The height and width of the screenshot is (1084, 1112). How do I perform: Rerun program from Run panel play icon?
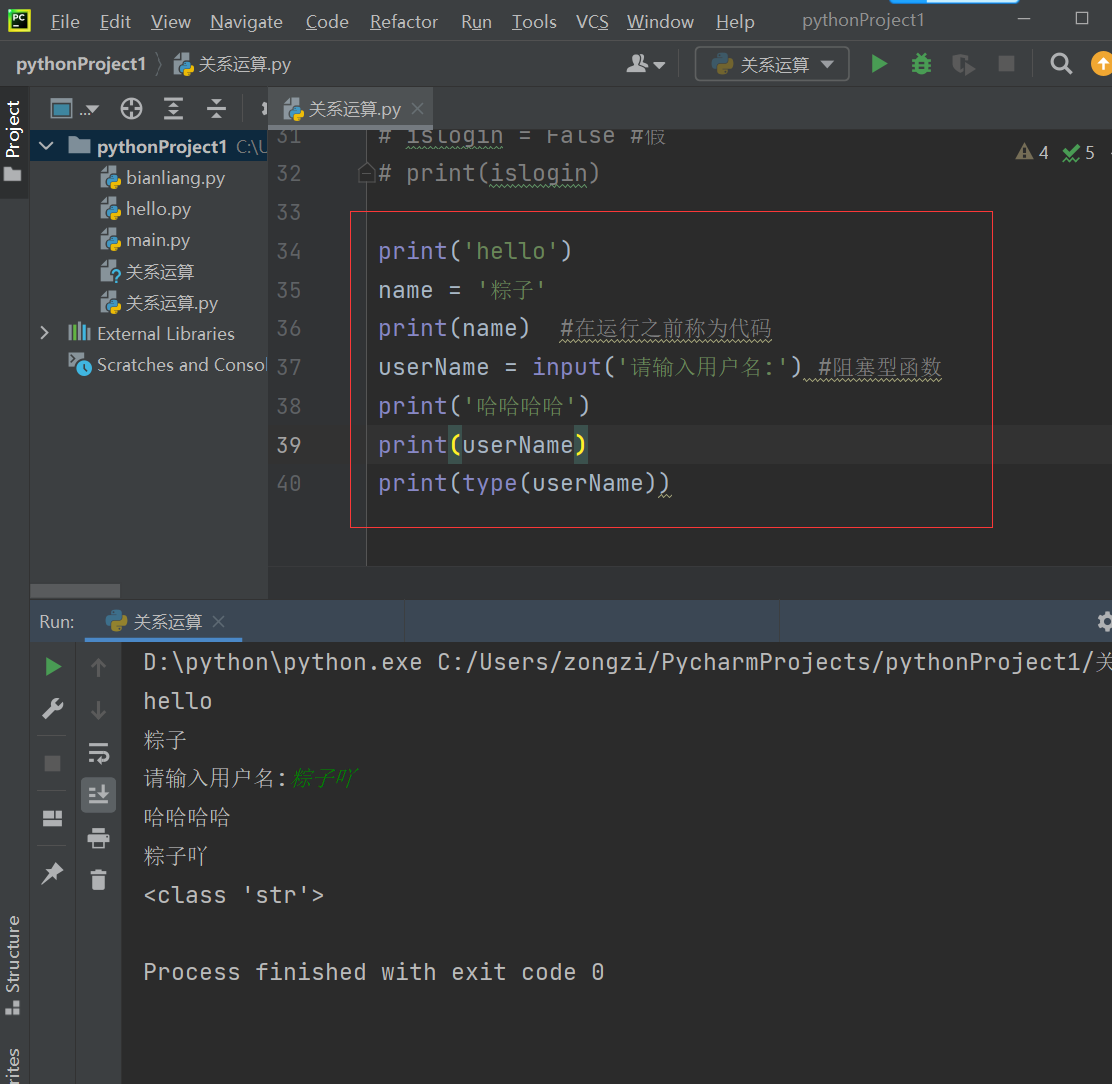(x=53, y=667)
